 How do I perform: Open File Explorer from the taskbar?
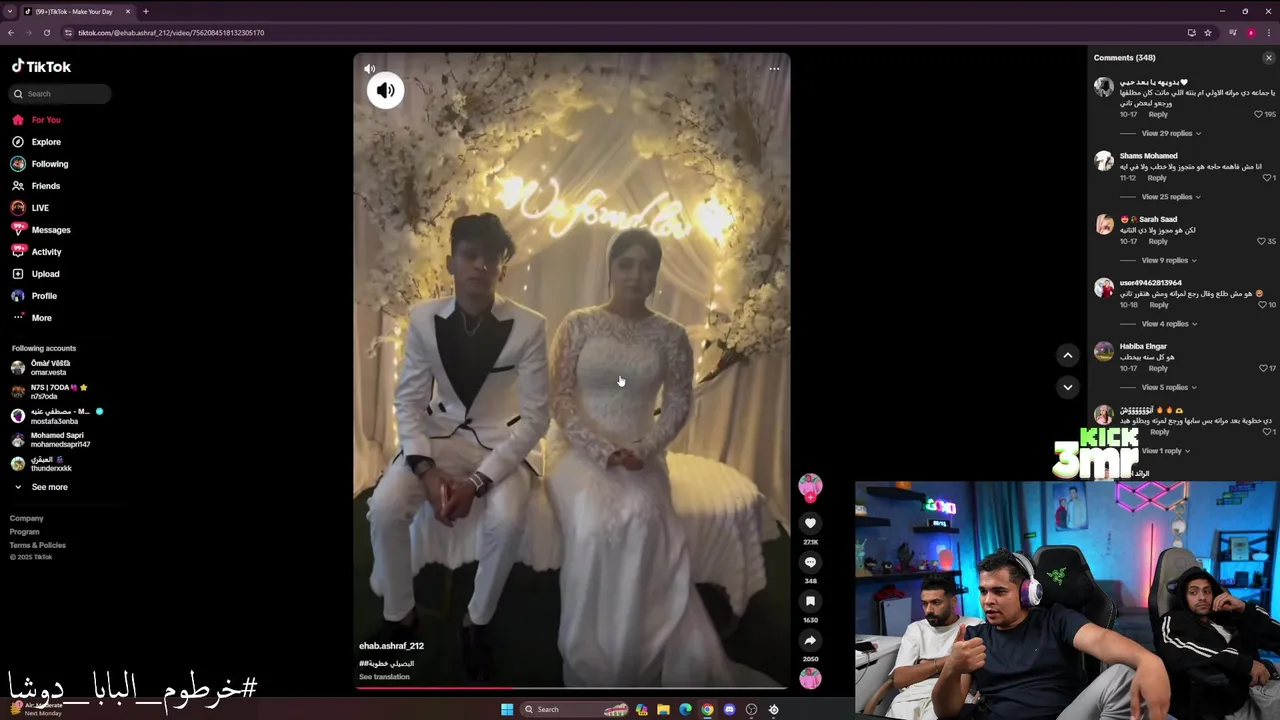[x=663, y=709]
